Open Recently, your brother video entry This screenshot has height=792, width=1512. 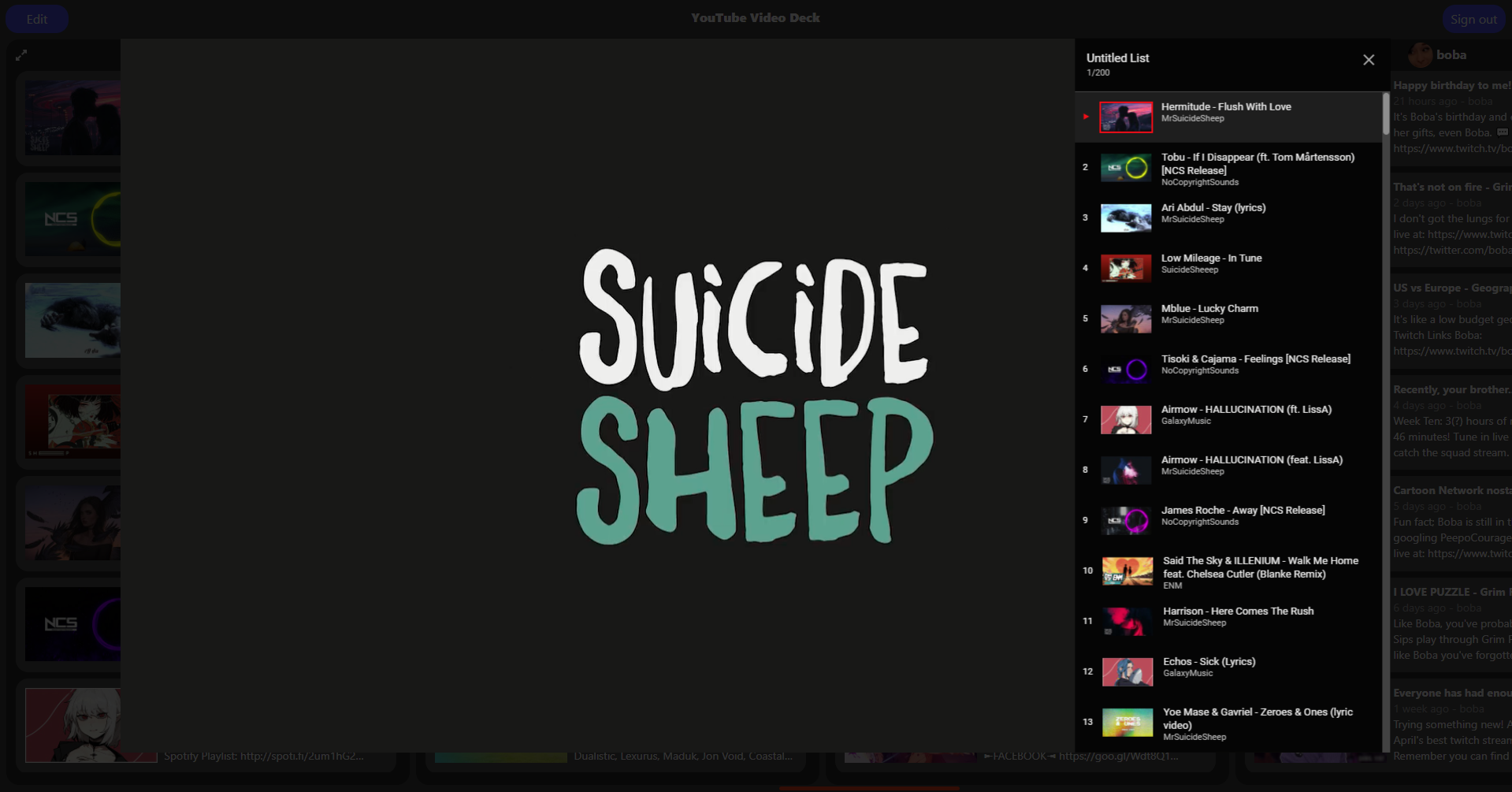point(1451,422)
